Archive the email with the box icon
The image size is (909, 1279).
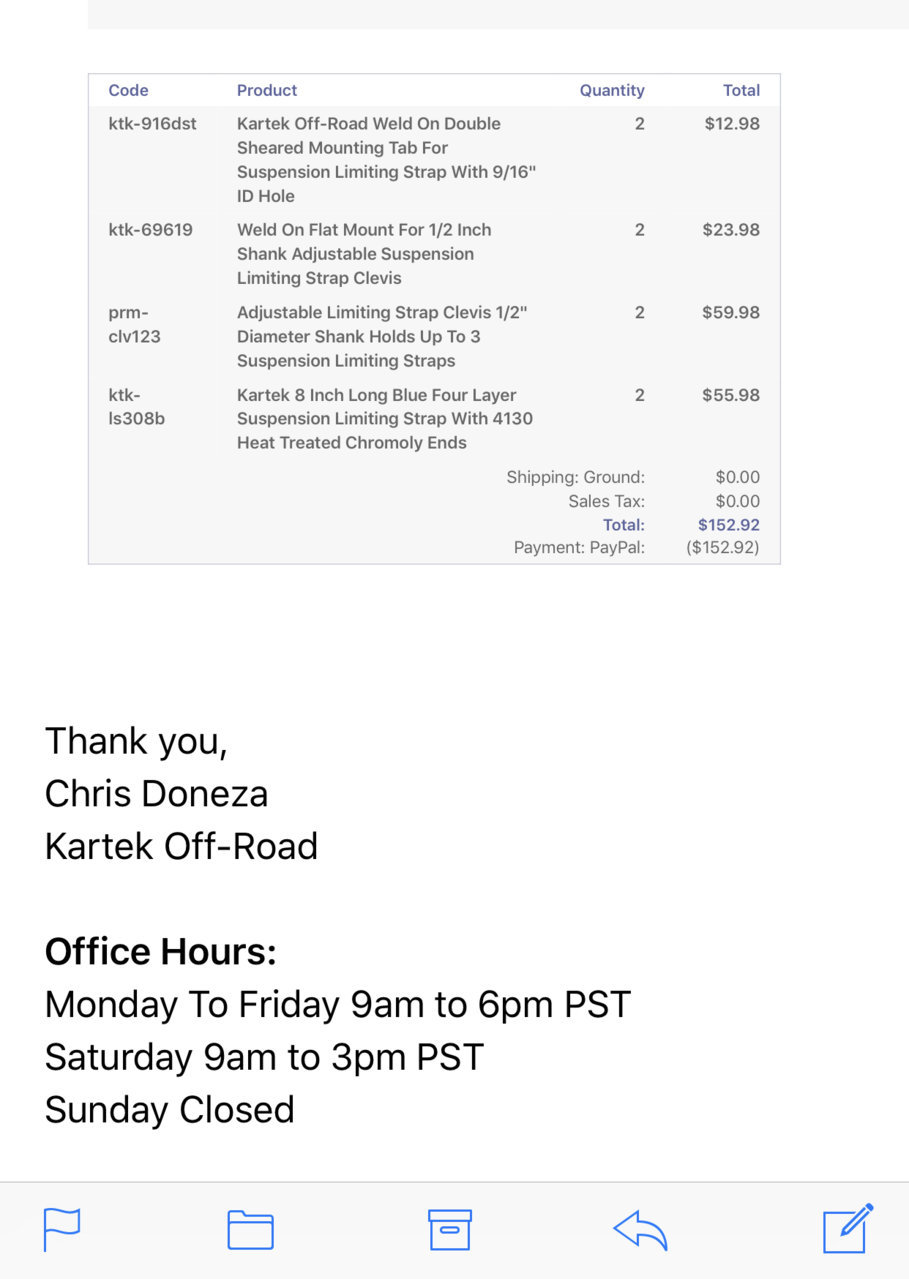[x=450, y=1229]
